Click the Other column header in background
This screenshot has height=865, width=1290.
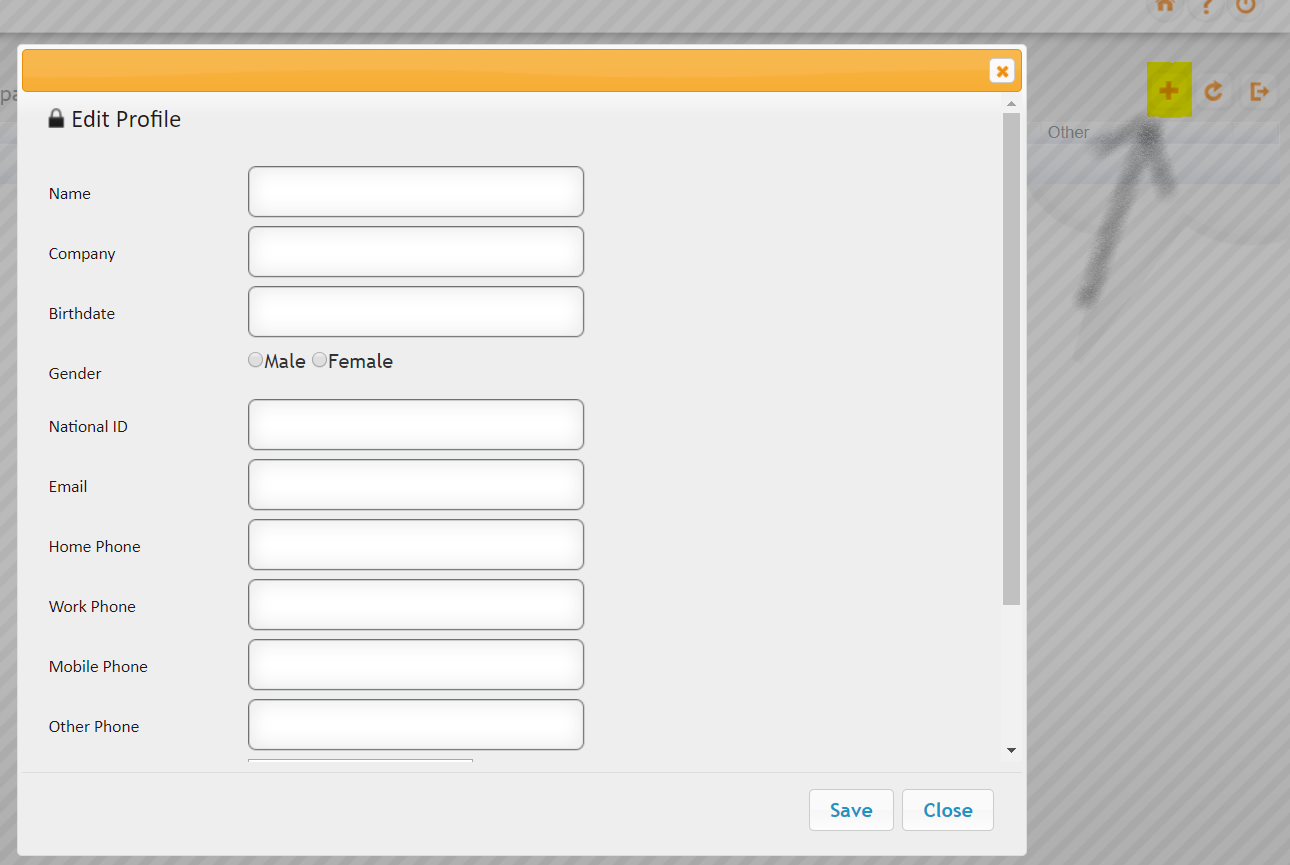pyautogui.click(x=1068, y=132)
